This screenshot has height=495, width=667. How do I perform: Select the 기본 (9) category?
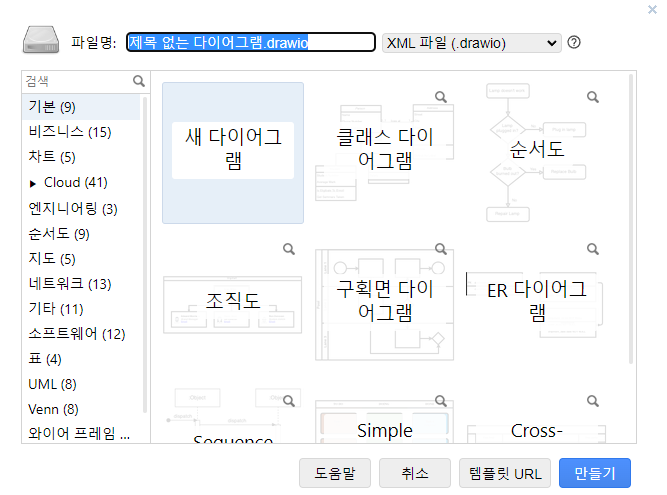pyautogui.click(x=81, y=107)
